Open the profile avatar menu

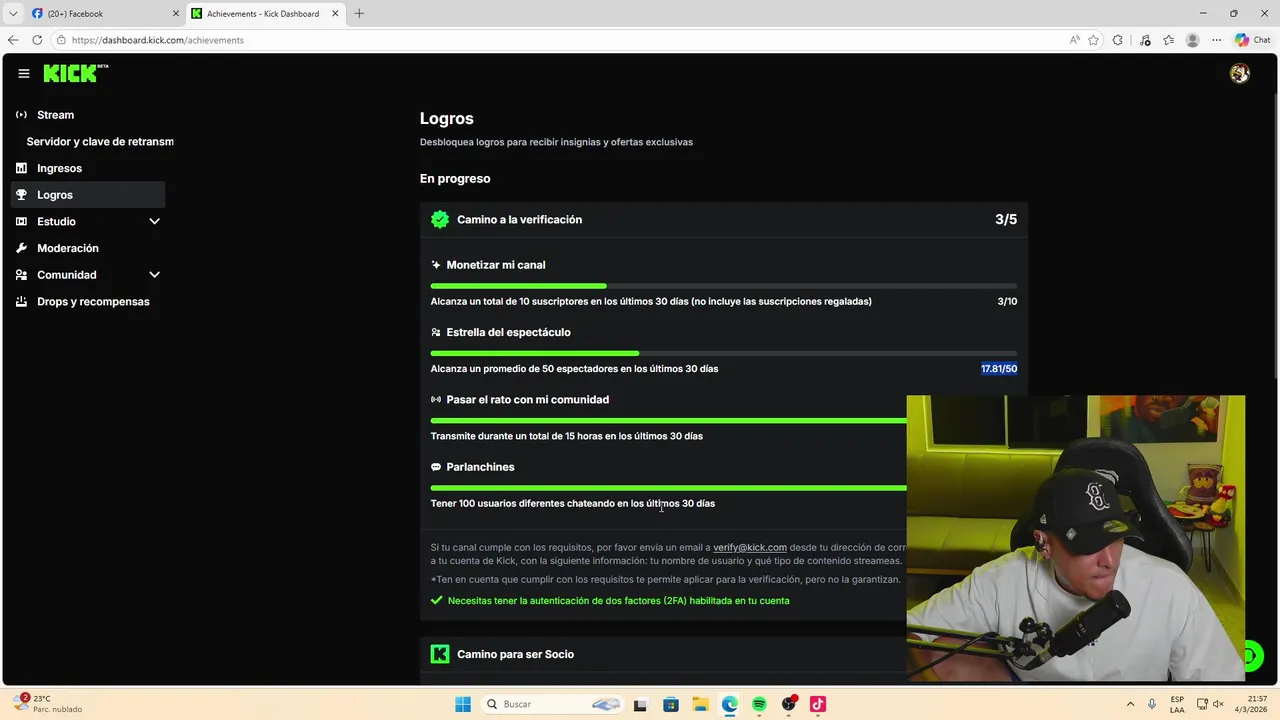tap(1240, 73)
